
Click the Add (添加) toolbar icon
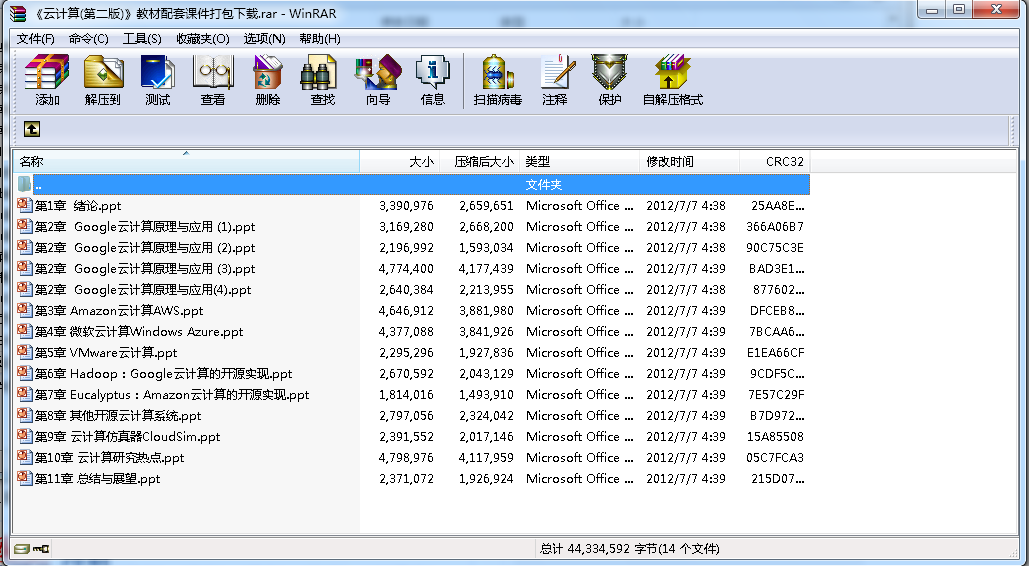[47, 80]
